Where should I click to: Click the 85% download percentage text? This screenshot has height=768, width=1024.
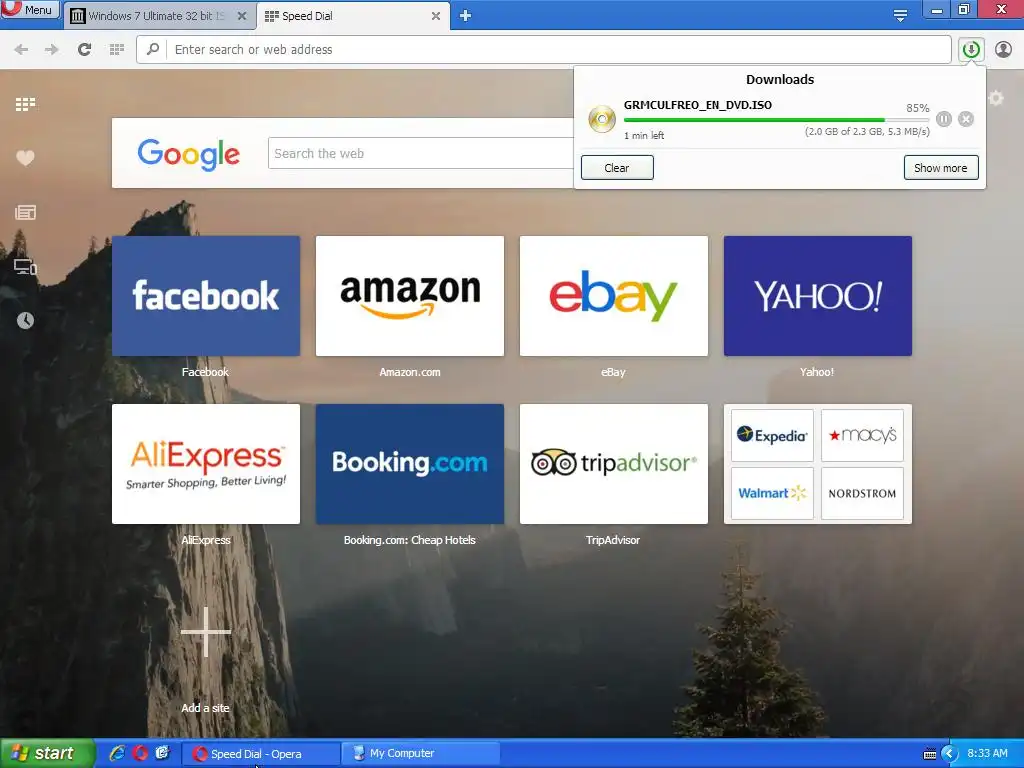(x=918, y=108)
